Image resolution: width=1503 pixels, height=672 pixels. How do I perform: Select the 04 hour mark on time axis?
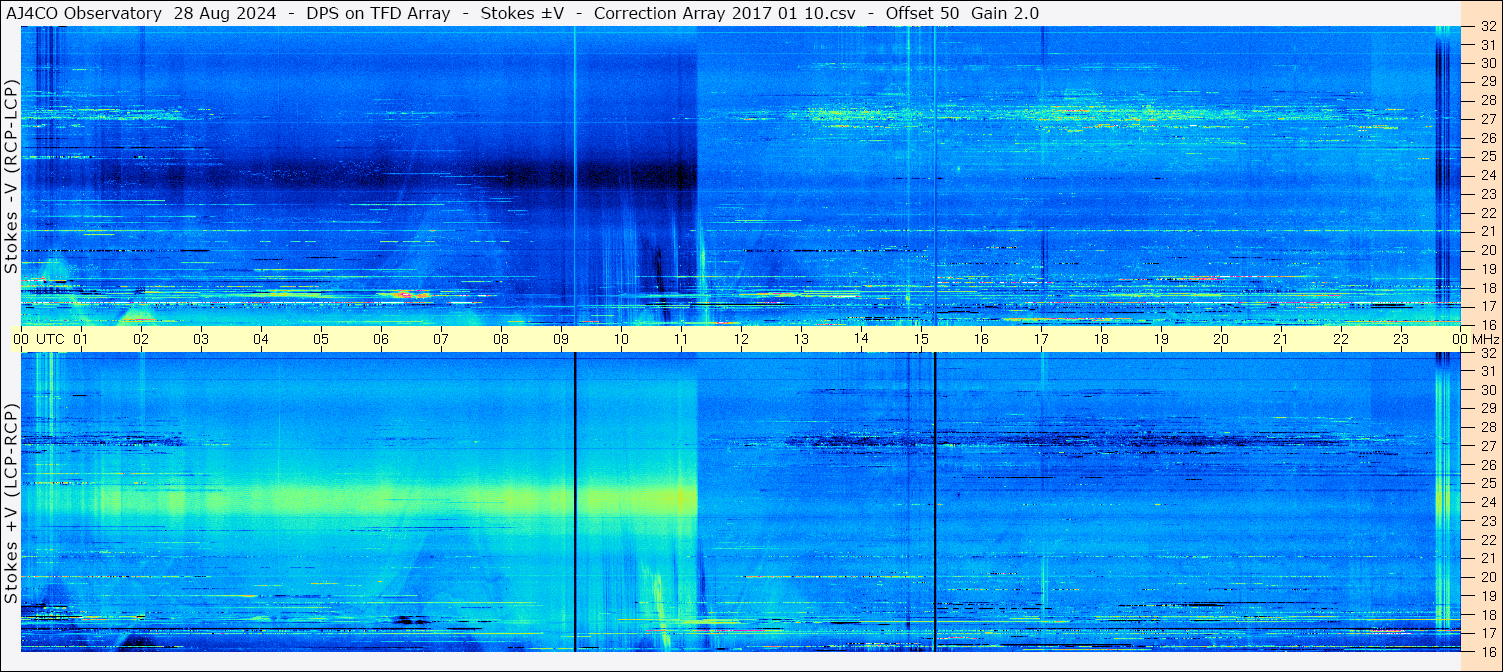pyautogui.click(x=261, y=339)
